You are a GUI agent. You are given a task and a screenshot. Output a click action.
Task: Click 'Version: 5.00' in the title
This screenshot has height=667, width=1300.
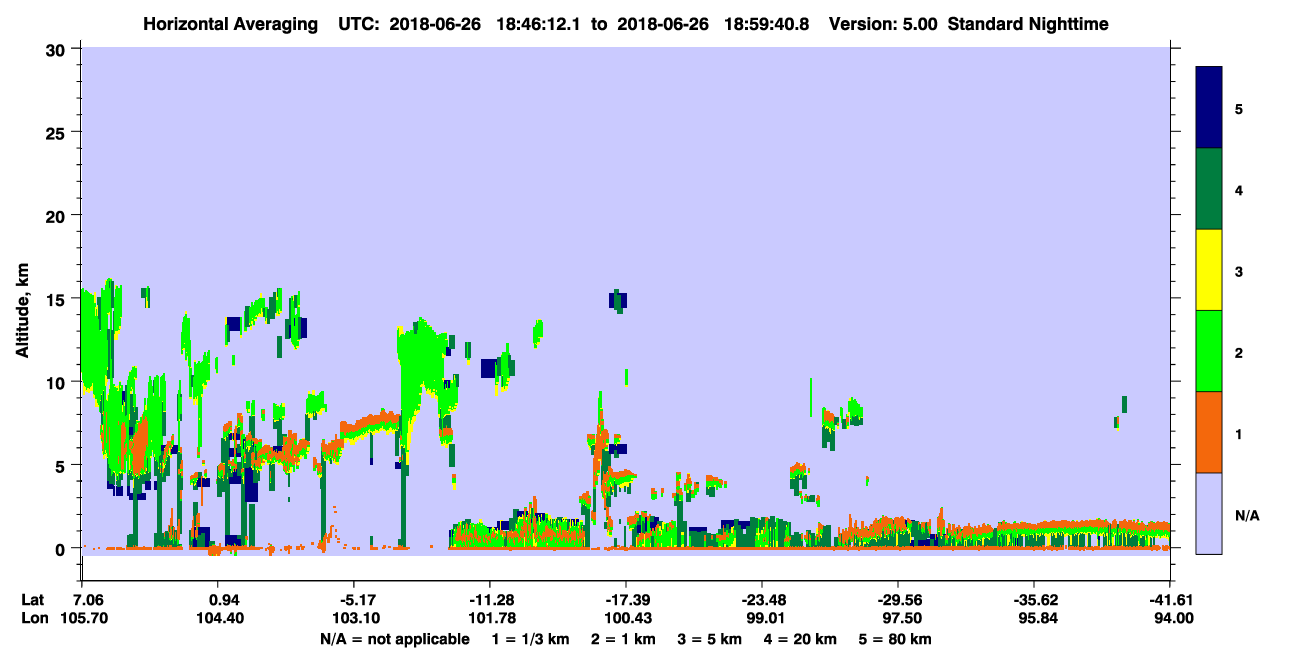883,24
